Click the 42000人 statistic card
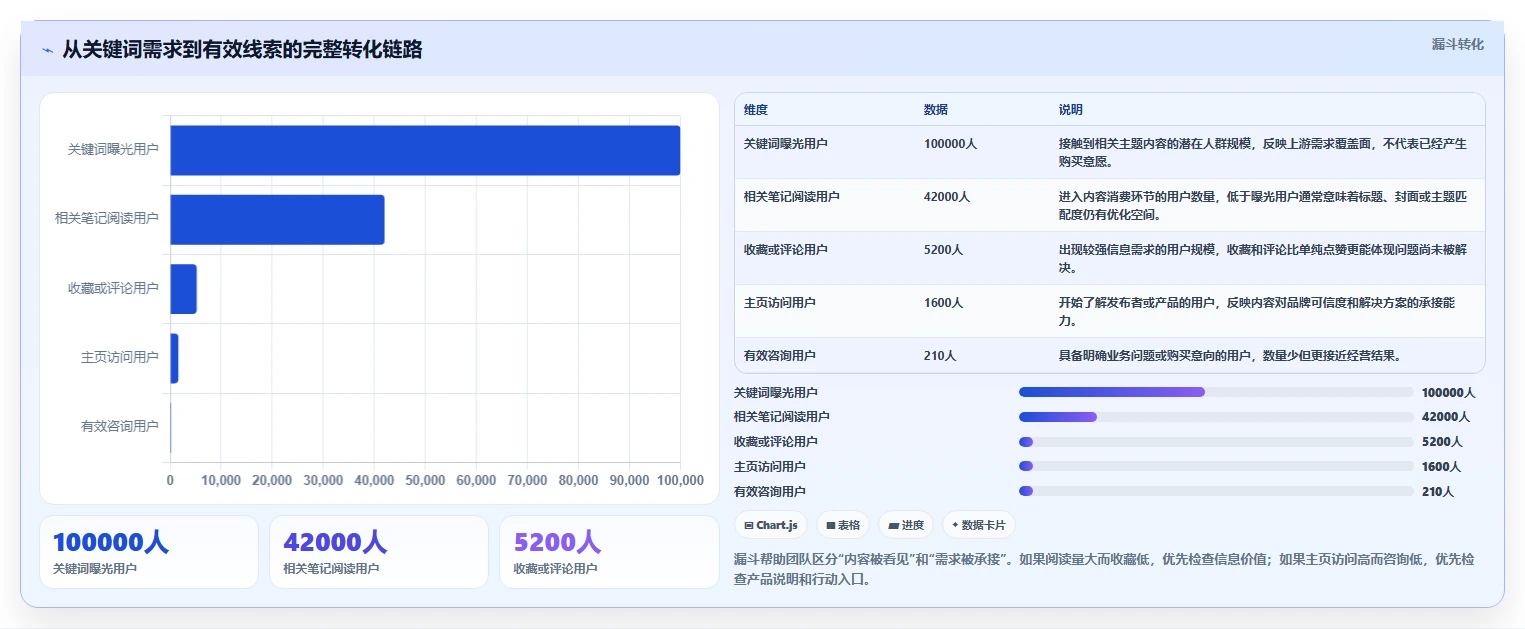Viewport: 1525px width, 629px height. [379, 552]
